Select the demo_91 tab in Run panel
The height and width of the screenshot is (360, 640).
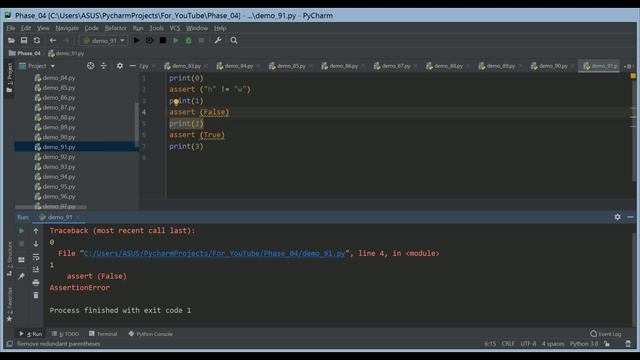click(x=60, y=217)
